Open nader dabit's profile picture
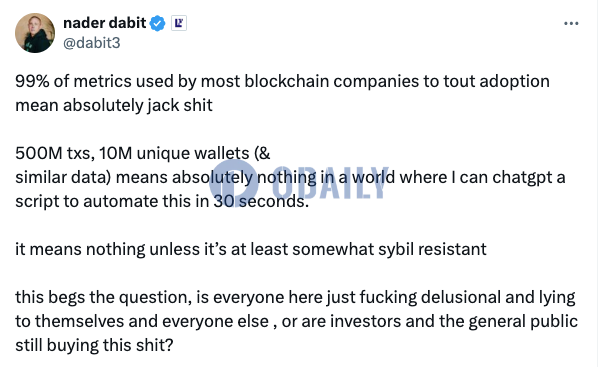The height and width of the screenshot is (367, 598). (35, 33)
